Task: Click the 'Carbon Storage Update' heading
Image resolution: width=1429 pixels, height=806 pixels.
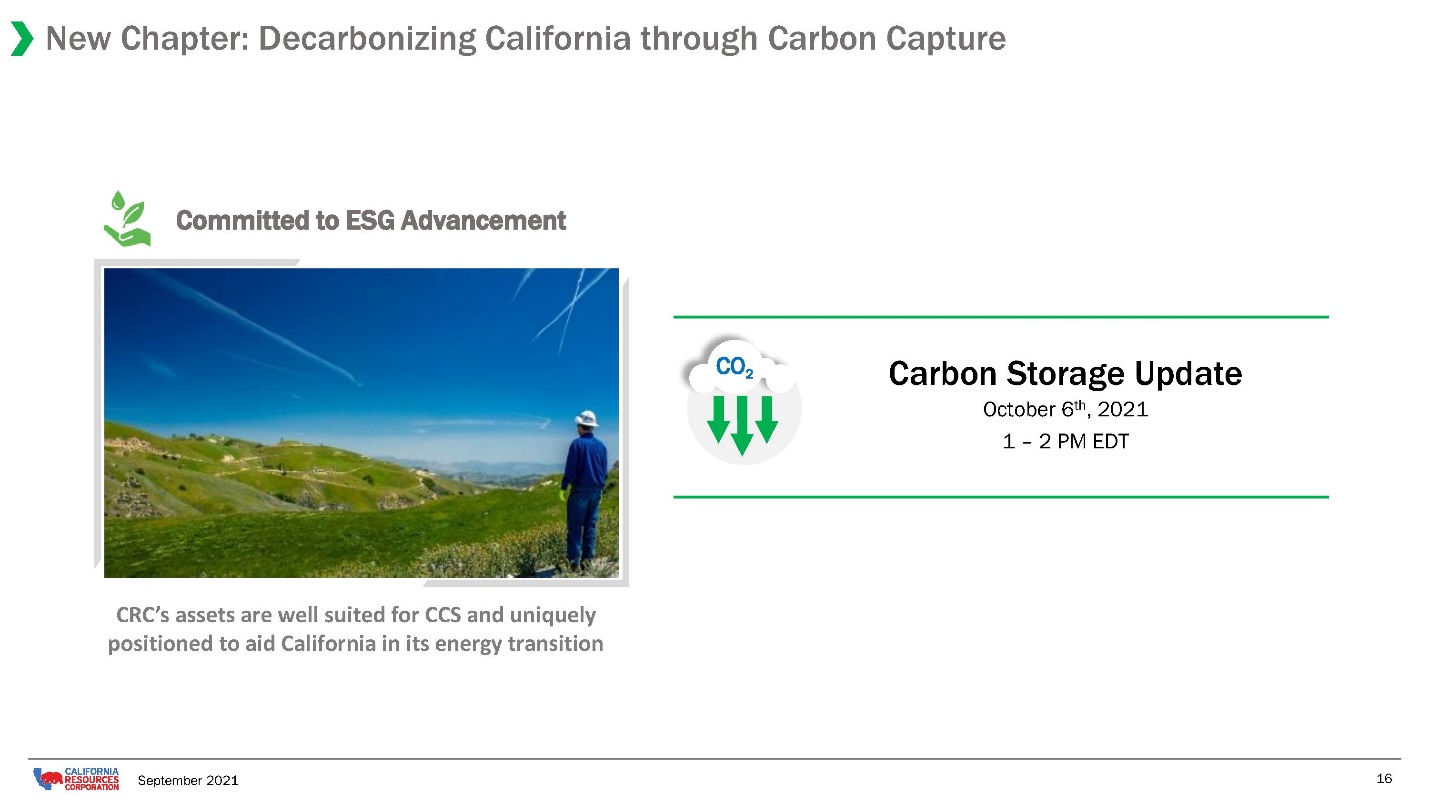Action: (1065, 374)
